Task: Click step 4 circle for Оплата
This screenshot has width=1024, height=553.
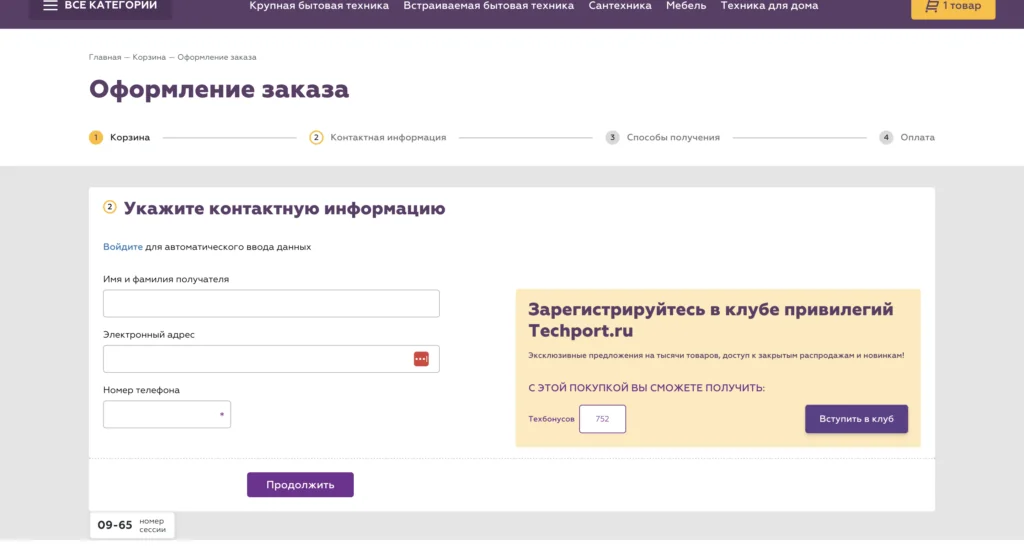Action: click(x=886, y=138)
